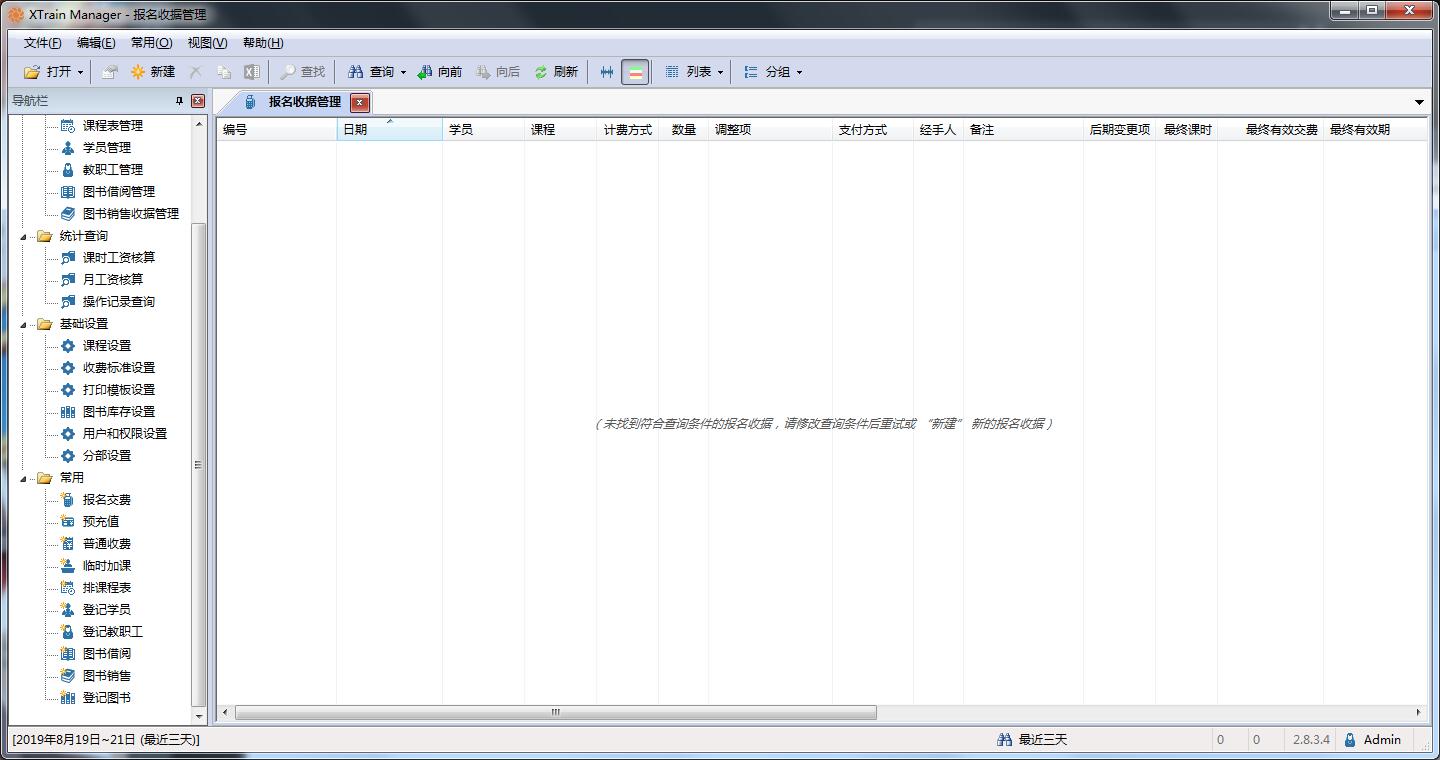Click the 查询 binoculars button
This screenshot has height=760, width=1440.
[x=370, y=72]
